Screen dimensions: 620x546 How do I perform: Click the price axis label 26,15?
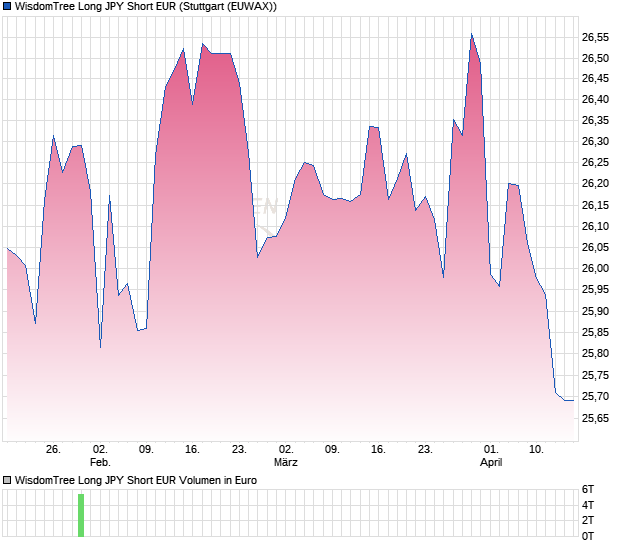tap(595, 205)
